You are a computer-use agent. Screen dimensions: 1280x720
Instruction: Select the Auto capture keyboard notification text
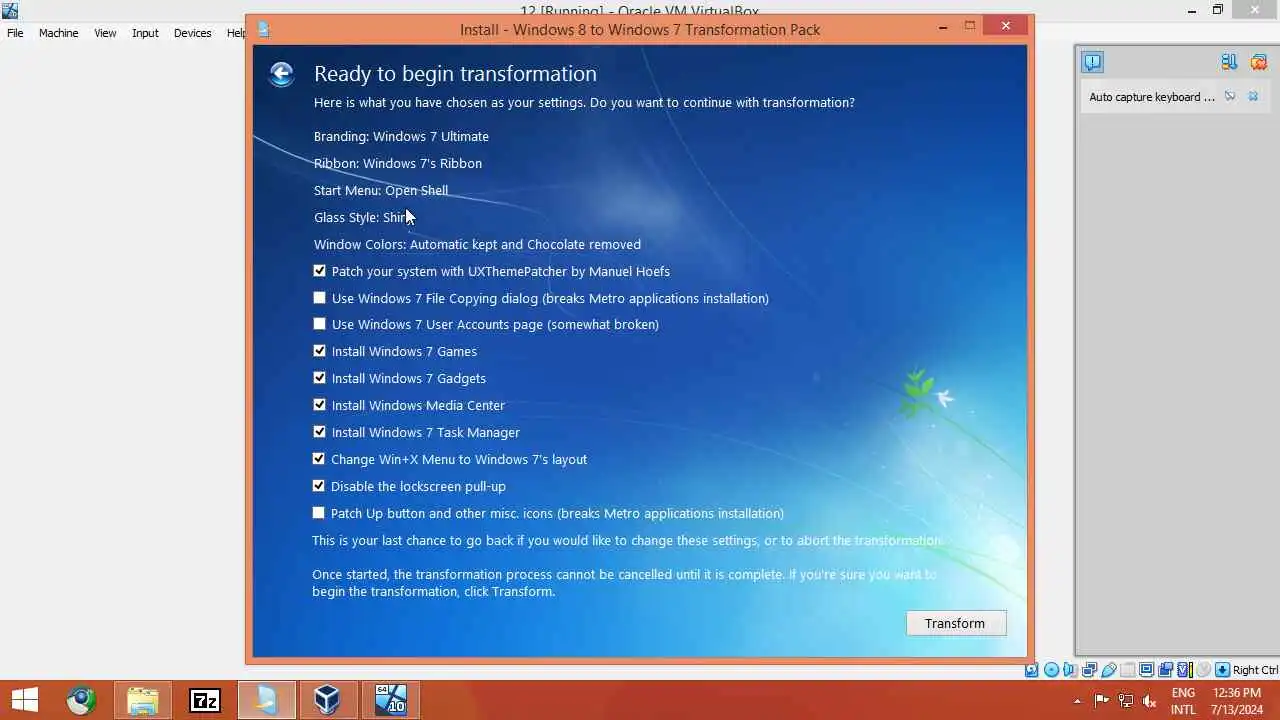(1152, 97)
